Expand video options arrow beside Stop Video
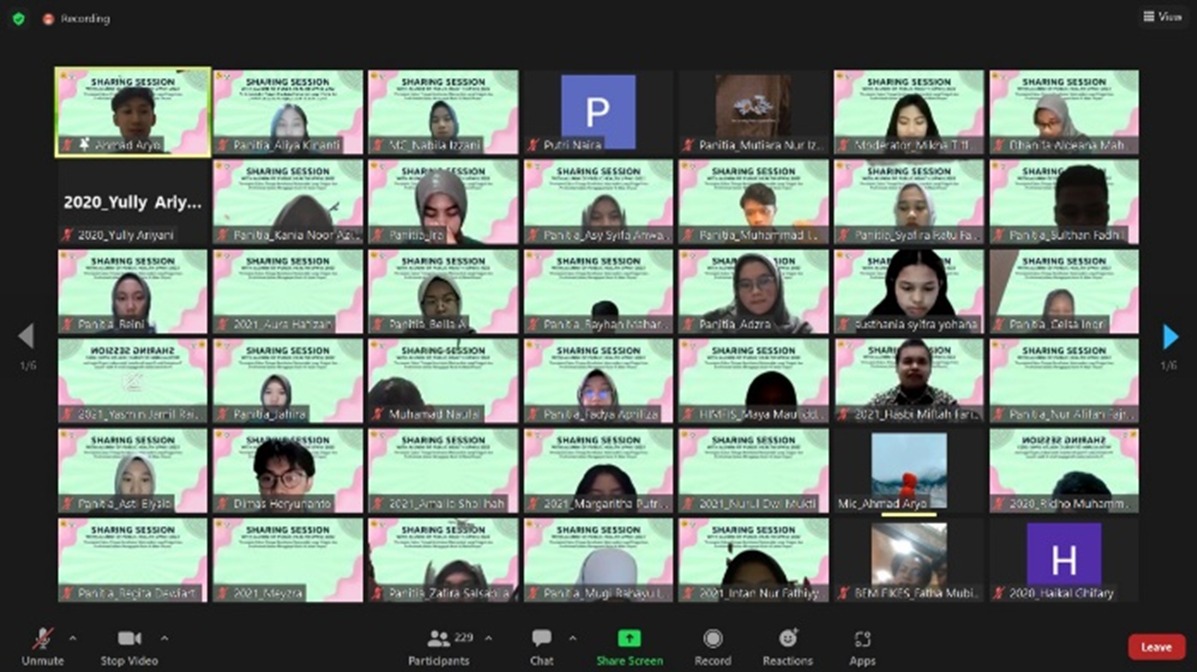 [x=164, y=637]
